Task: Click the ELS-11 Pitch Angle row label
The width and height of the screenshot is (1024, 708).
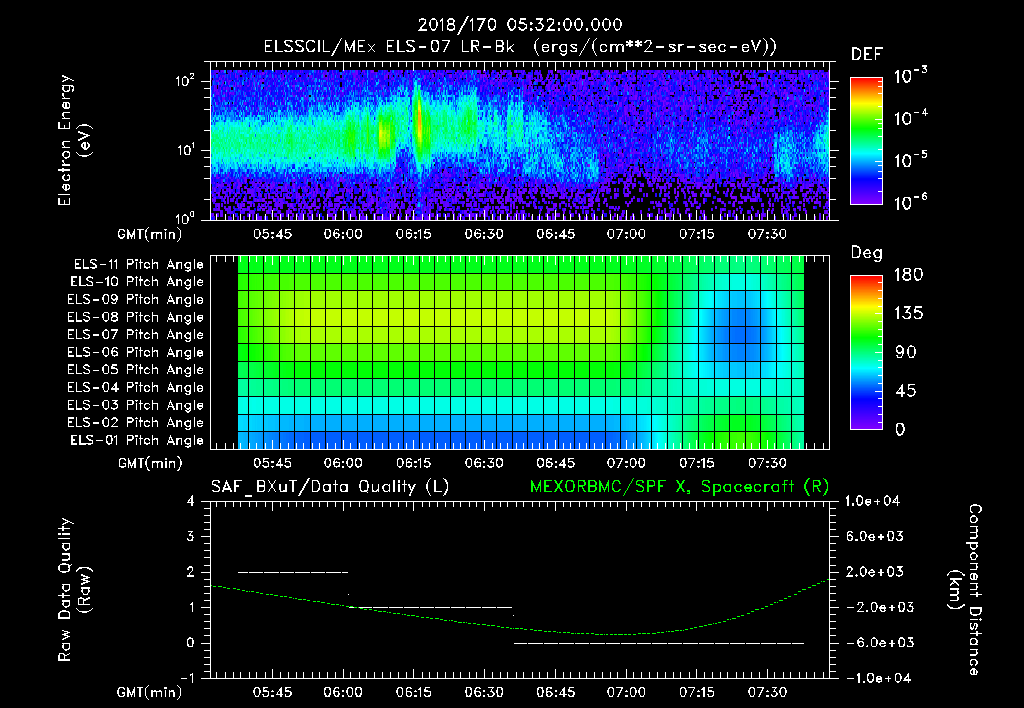Action: (138, 265)
